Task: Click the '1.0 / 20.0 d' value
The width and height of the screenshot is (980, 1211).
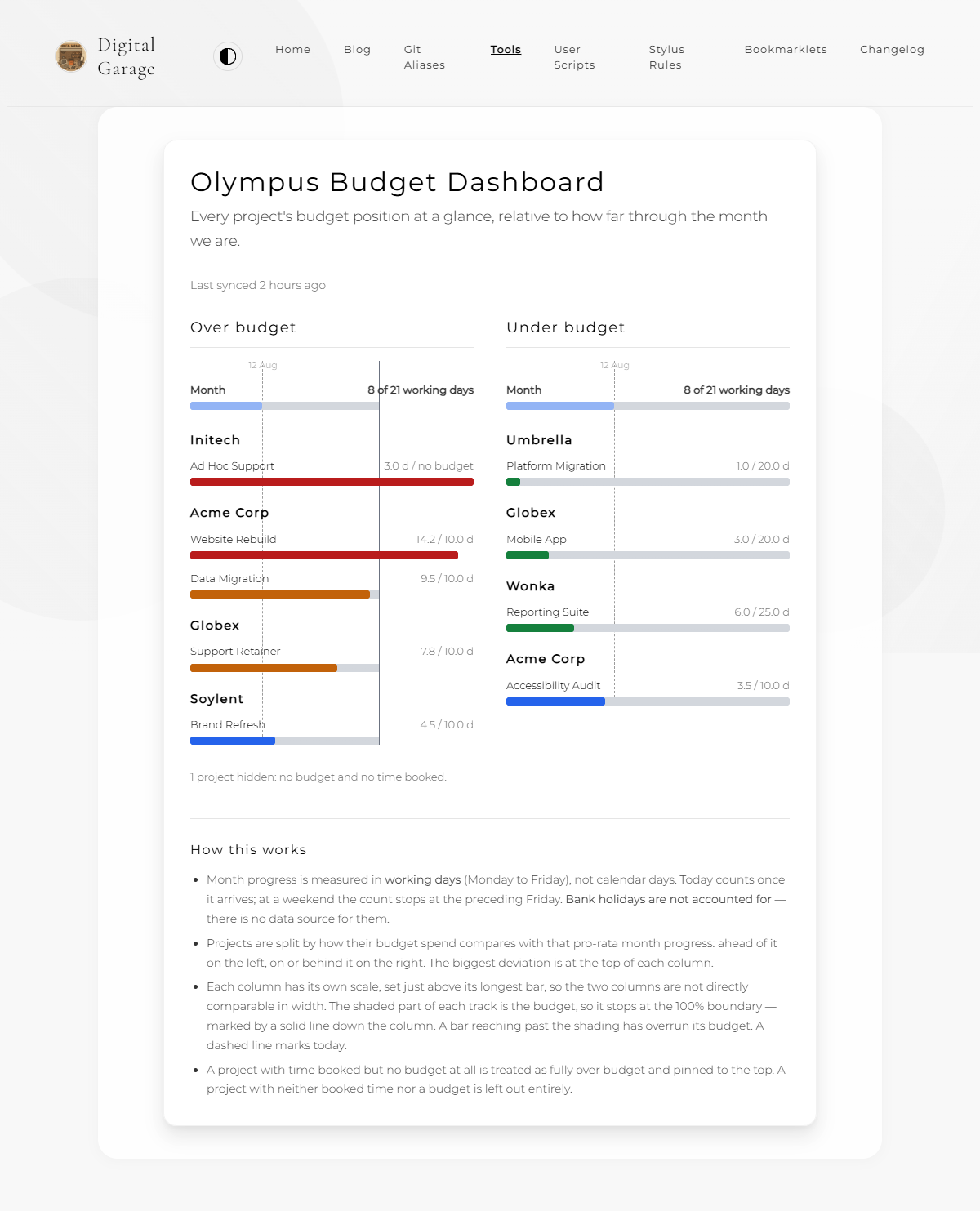Action: (x=763, y=465)
